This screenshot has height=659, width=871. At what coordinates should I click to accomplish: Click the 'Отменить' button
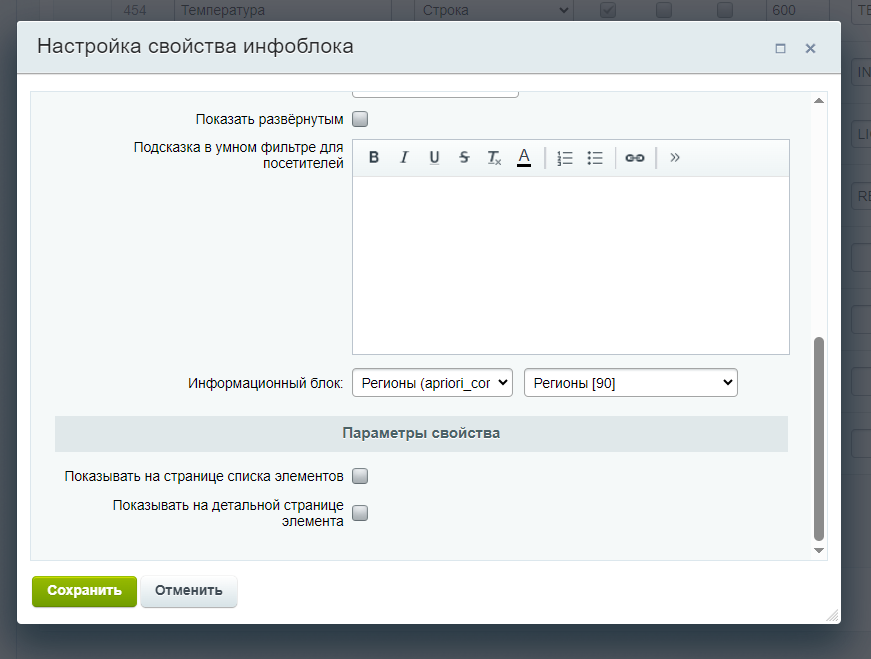pos(189,590)
